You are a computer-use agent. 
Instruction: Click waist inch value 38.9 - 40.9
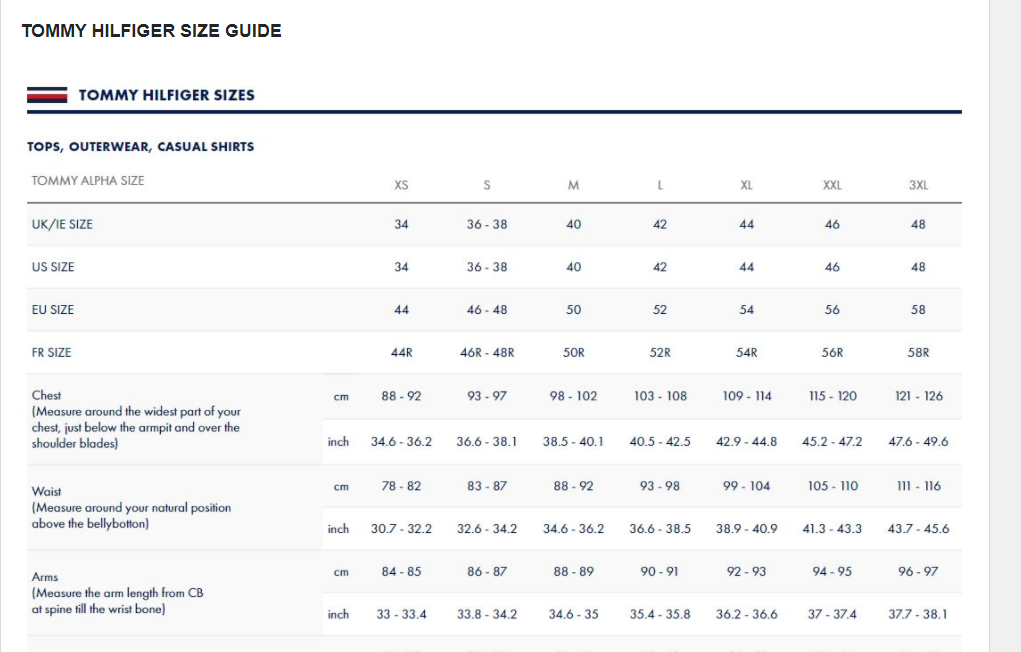pos(746,529)
